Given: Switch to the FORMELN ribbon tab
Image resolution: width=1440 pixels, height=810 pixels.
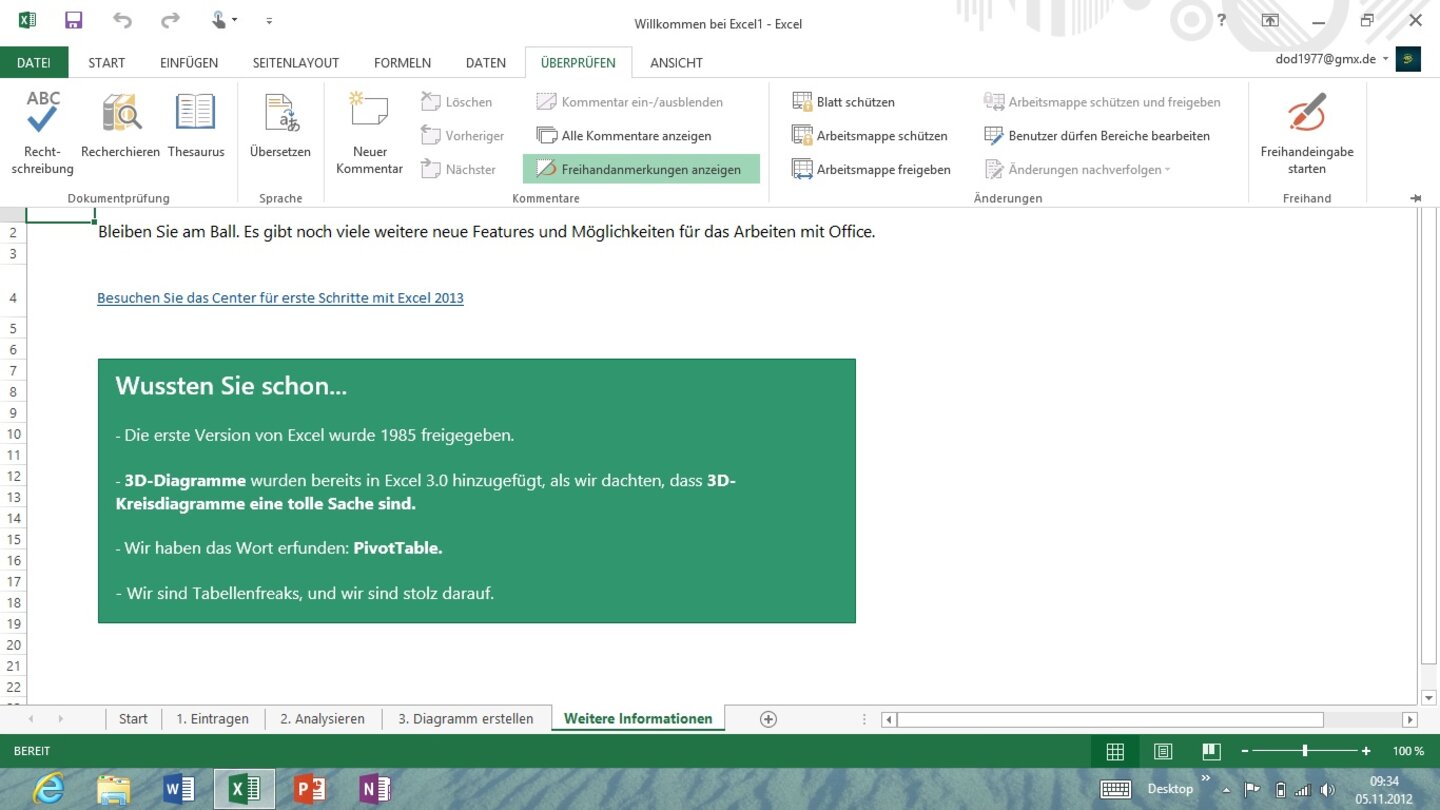Looking at the screenshot, I should point(402,62).
